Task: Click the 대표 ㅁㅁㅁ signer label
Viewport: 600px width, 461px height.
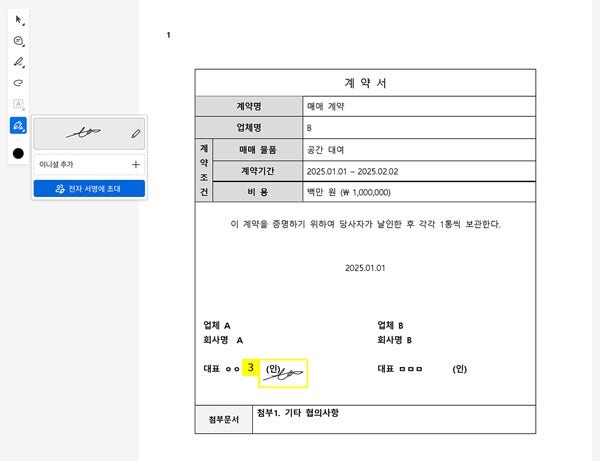Action: 400,369
